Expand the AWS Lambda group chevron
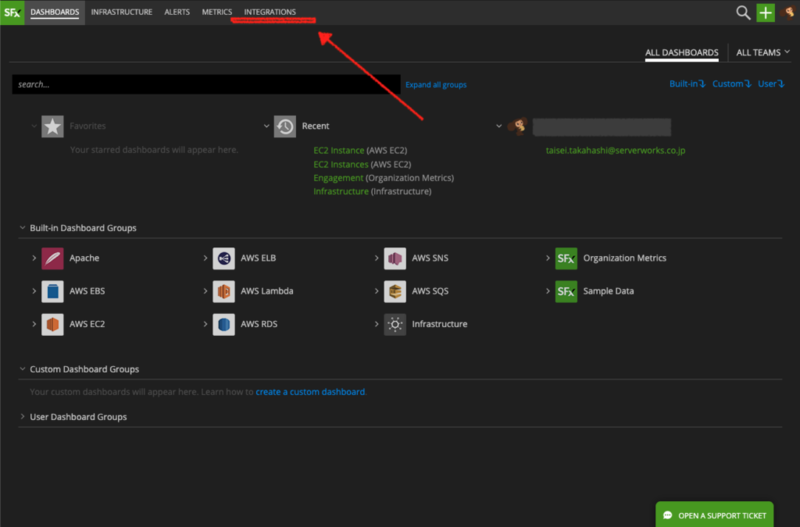Image resolution: width=800 pixels, height=527 pixels. pos(205,291)
